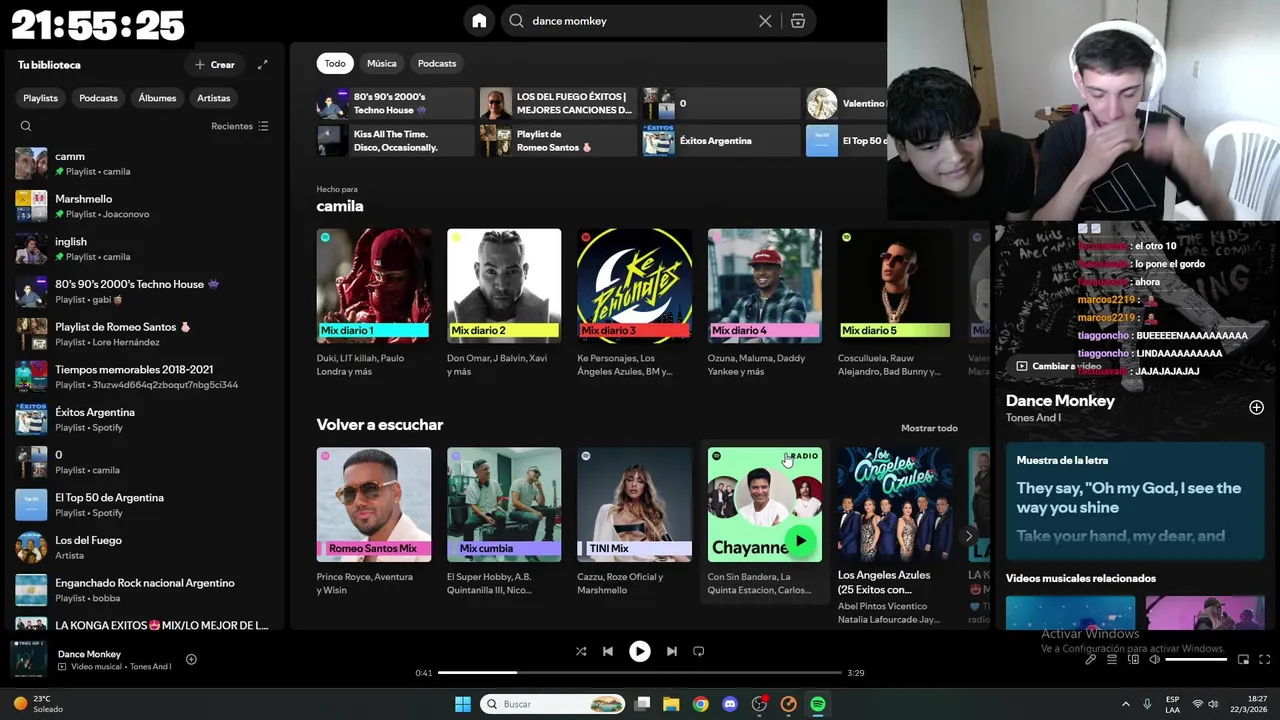Open Tiempos memorables 2018-2021 playlist

tap(145, 376)
